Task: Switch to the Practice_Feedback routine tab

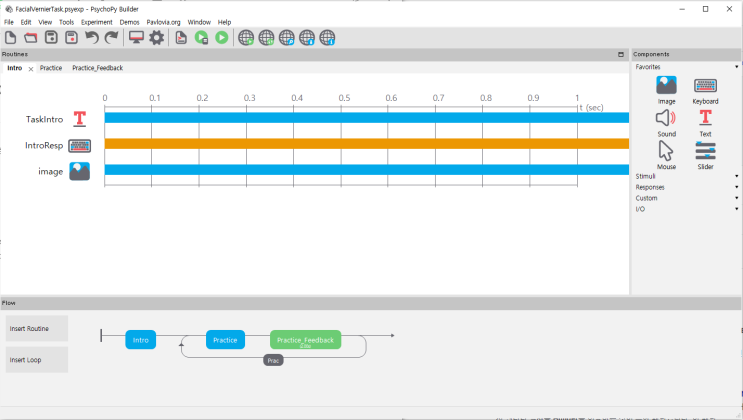Action: pos(98,68)
